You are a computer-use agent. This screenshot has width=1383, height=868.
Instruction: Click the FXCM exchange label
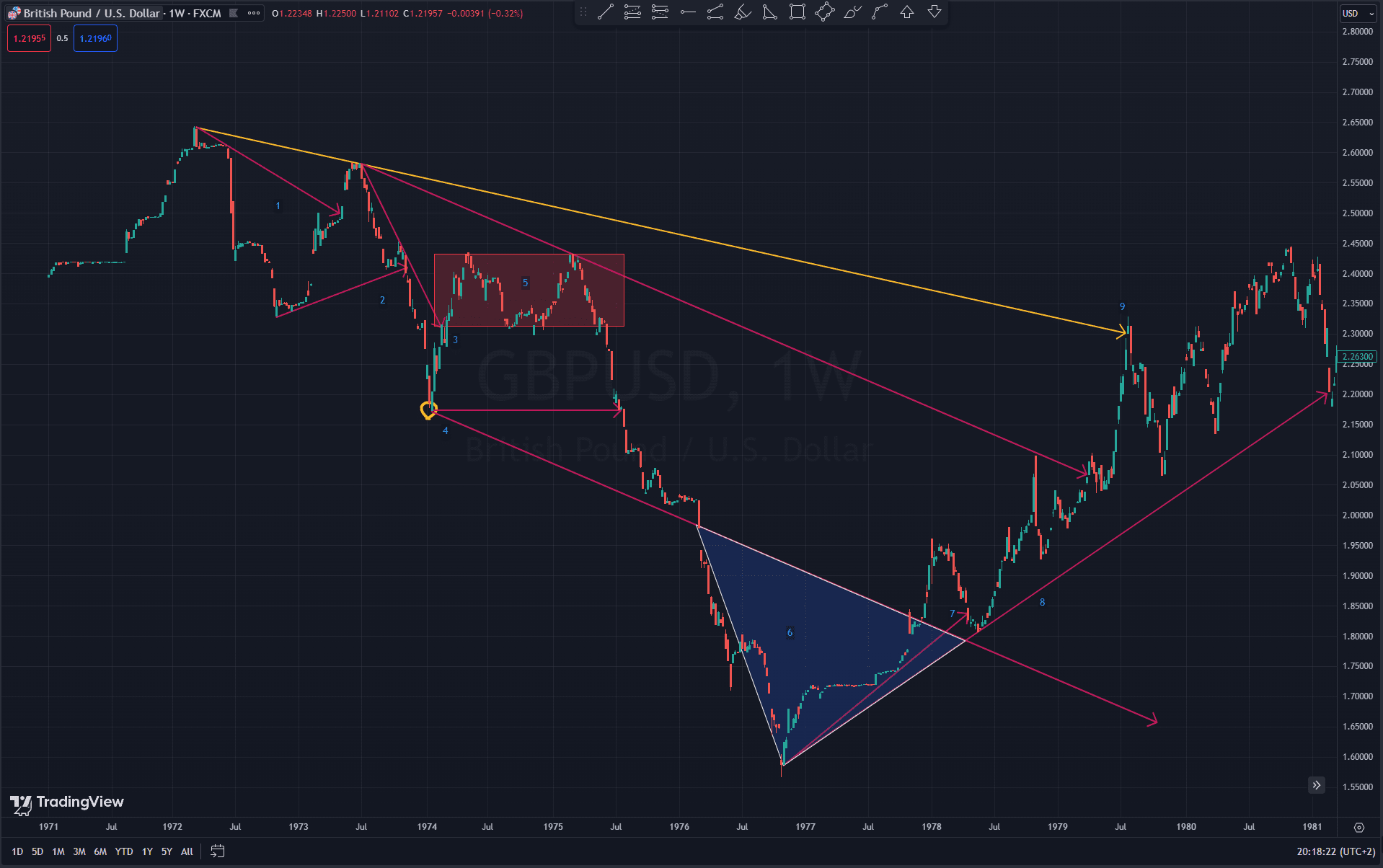coord(207,13)
